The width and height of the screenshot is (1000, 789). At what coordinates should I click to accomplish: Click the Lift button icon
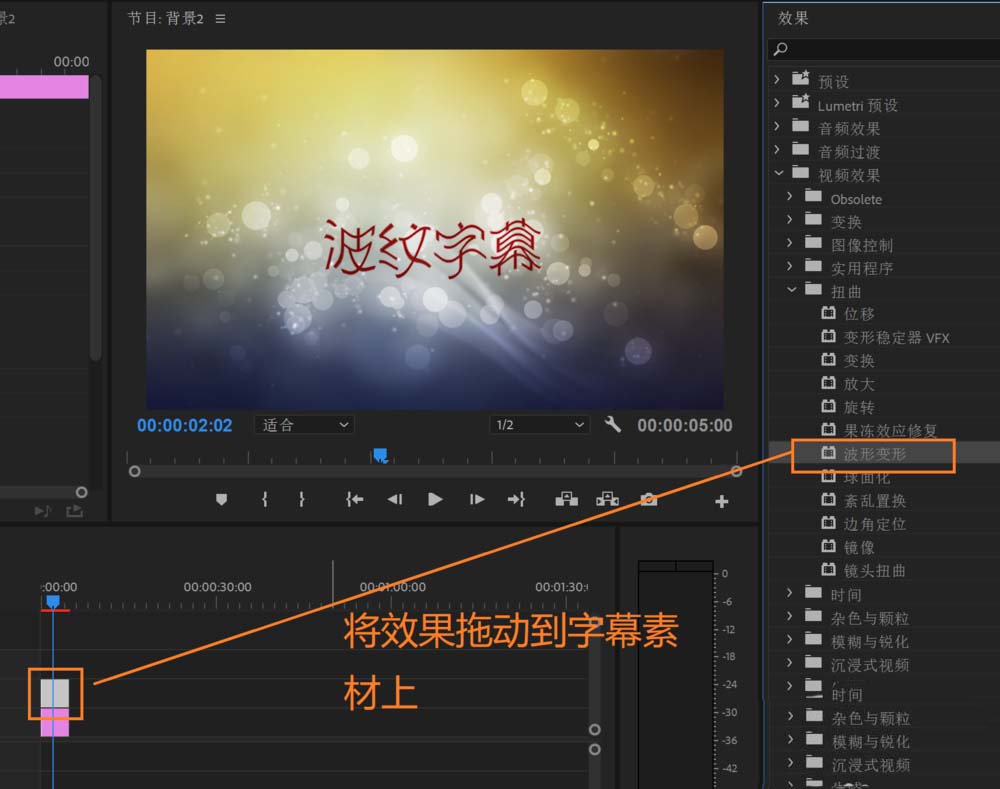pyautogui.click(x=567, y=499)
